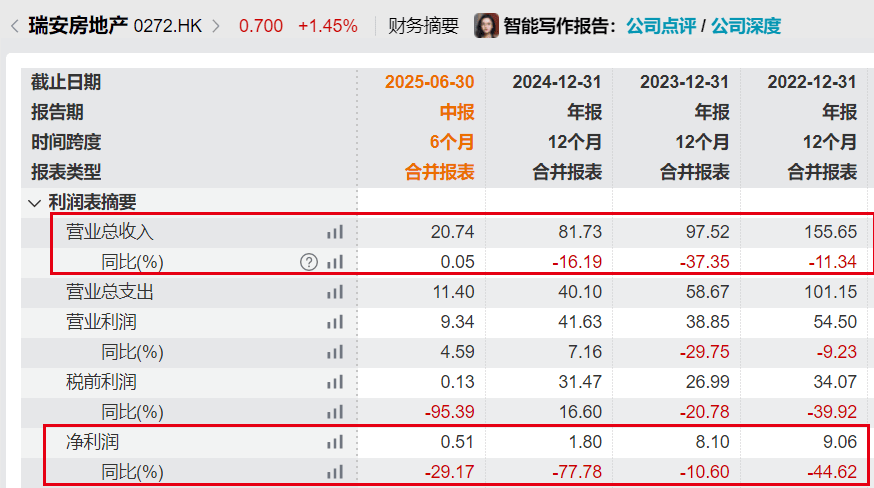Click chart icon for 净利润 同比(%) row
Viewport: 874px width, 488px height.
[334, 471]
